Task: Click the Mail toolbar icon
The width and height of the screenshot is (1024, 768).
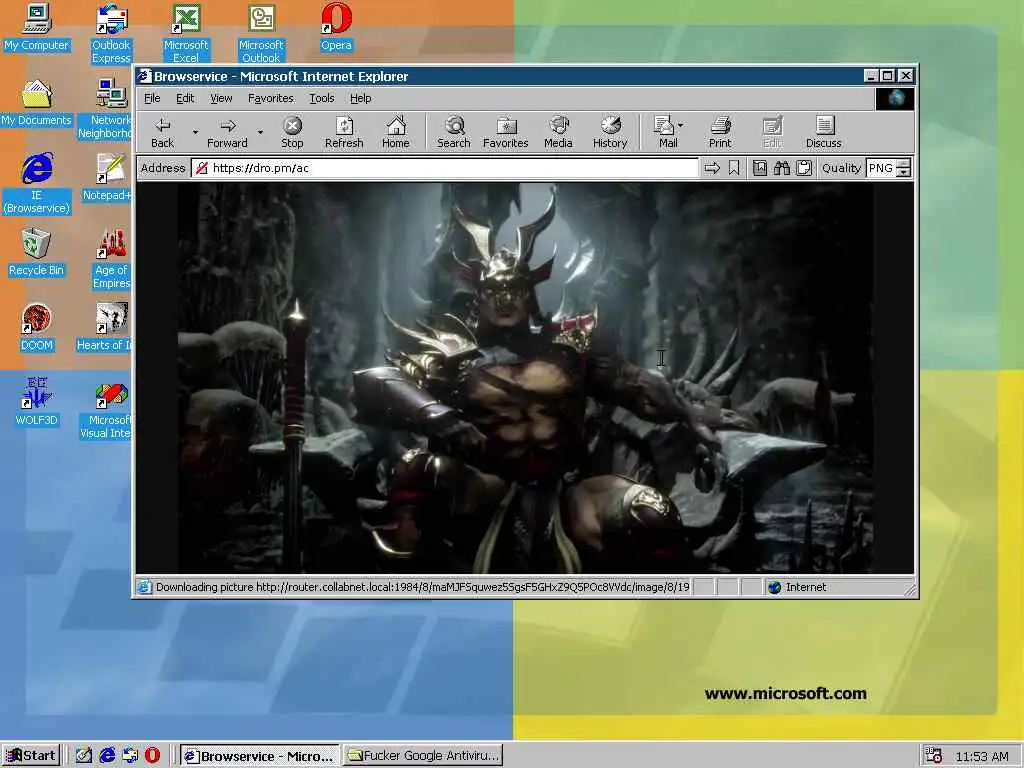Action: (665, 133)
